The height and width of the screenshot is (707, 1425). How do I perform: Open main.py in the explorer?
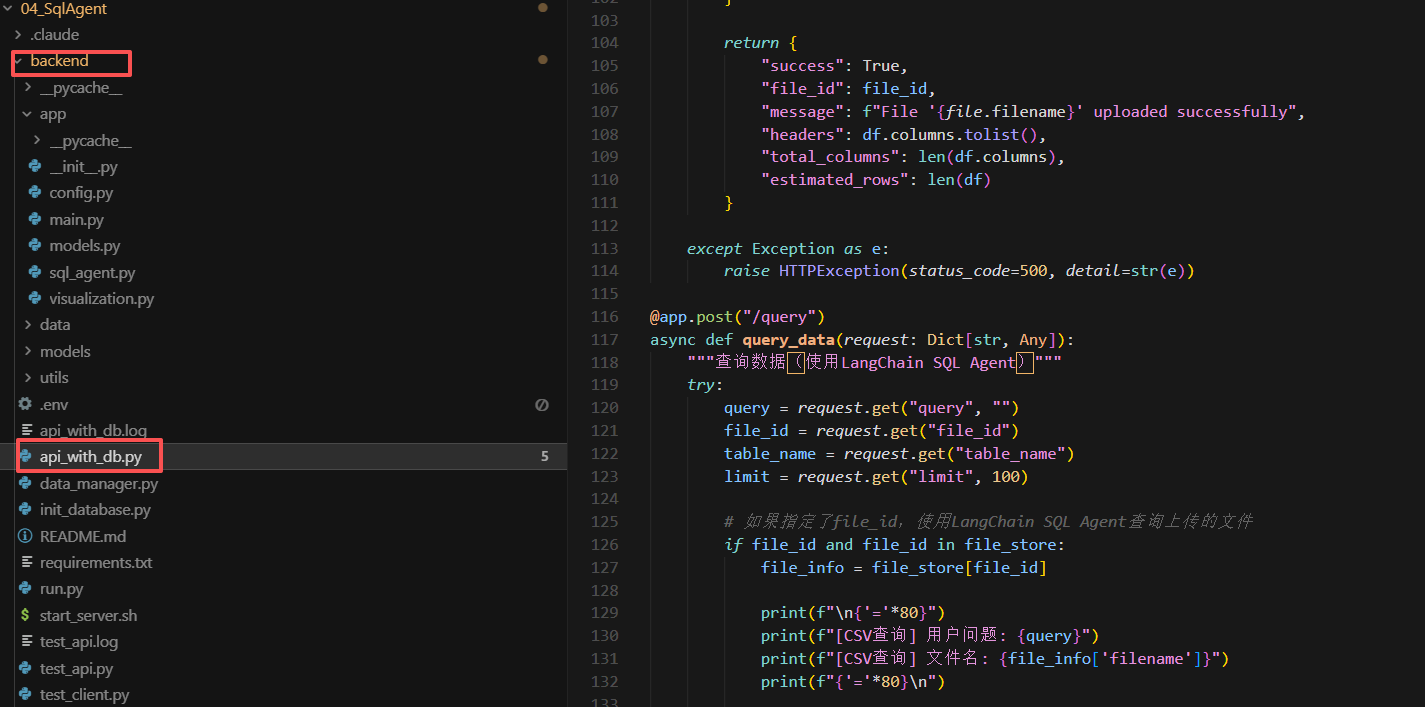pos(76,220)
